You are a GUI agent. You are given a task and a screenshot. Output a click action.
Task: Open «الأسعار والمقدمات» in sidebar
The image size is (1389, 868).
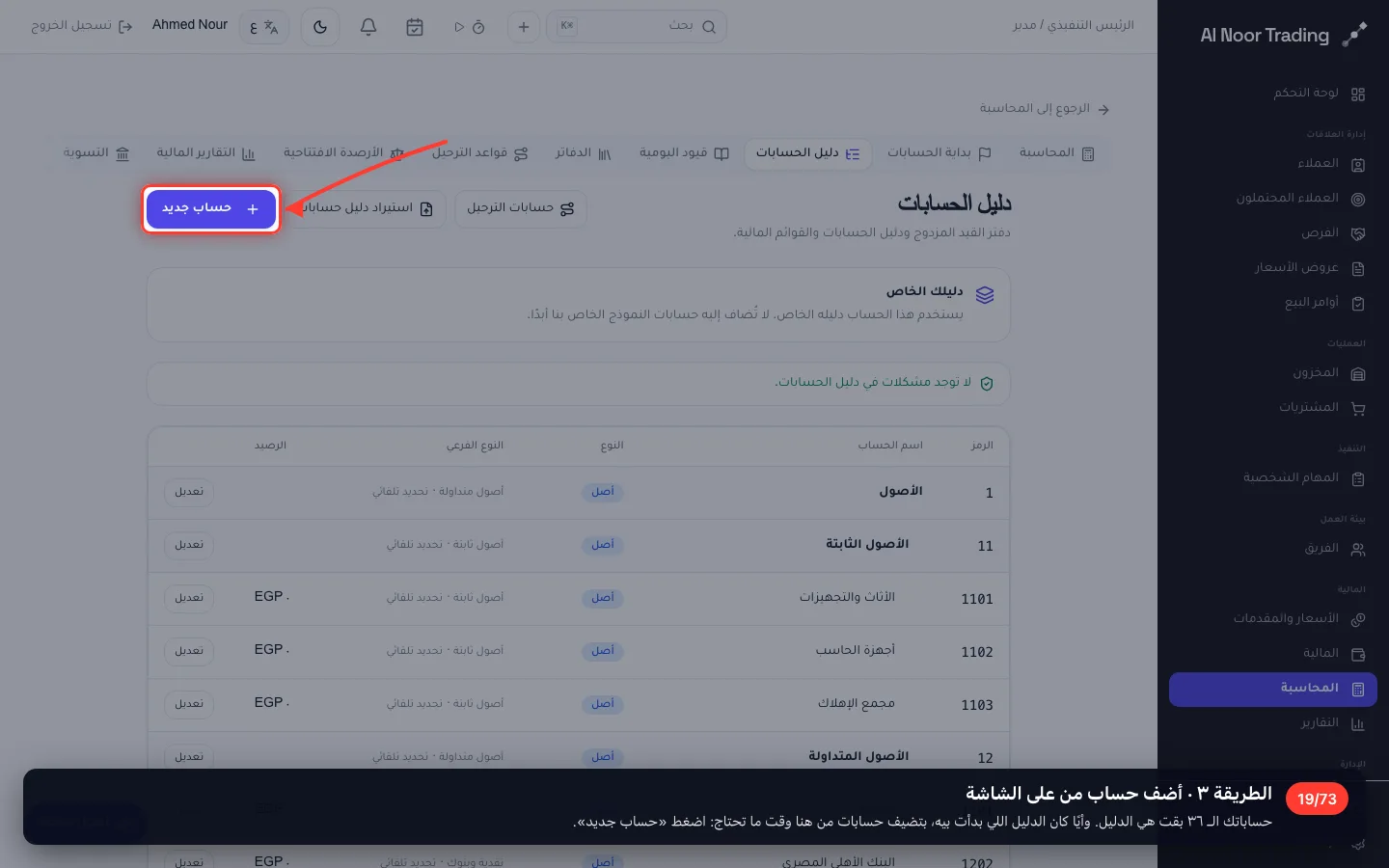[x=1273, y=619]
